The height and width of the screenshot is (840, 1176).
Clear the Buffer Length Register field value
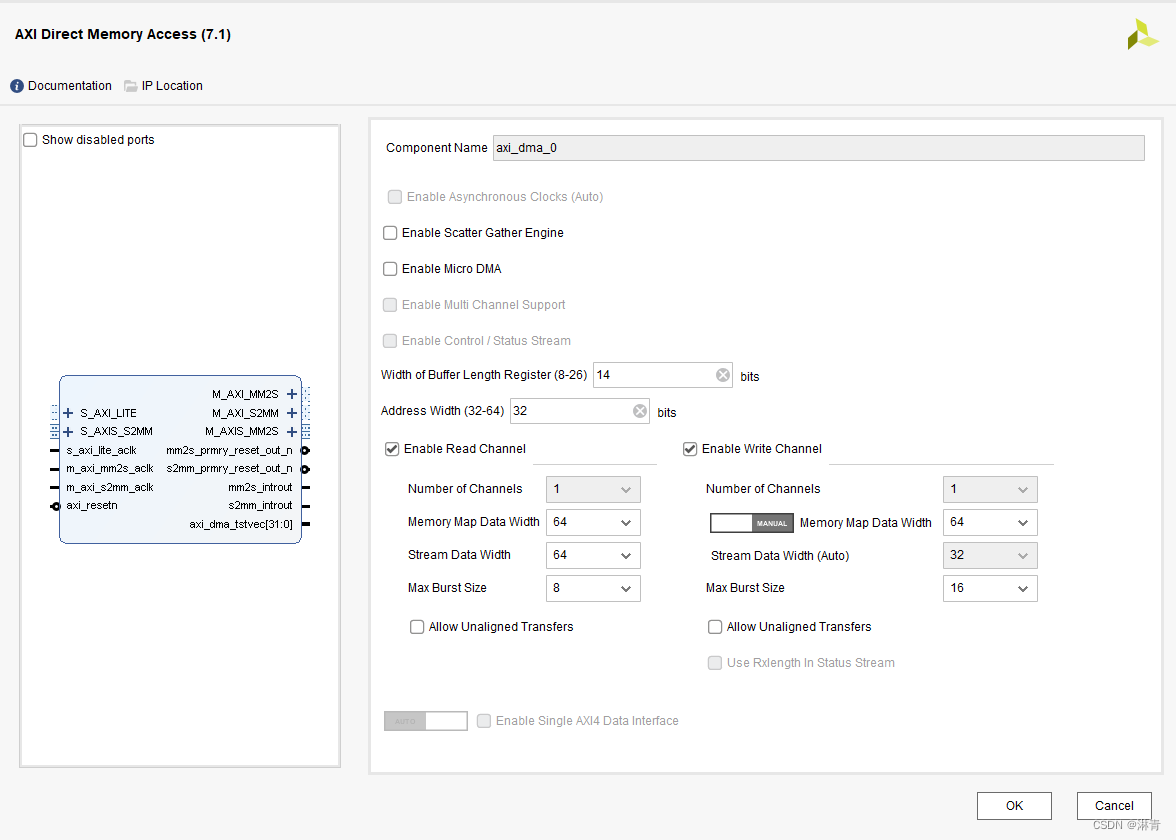pos(722,375)
